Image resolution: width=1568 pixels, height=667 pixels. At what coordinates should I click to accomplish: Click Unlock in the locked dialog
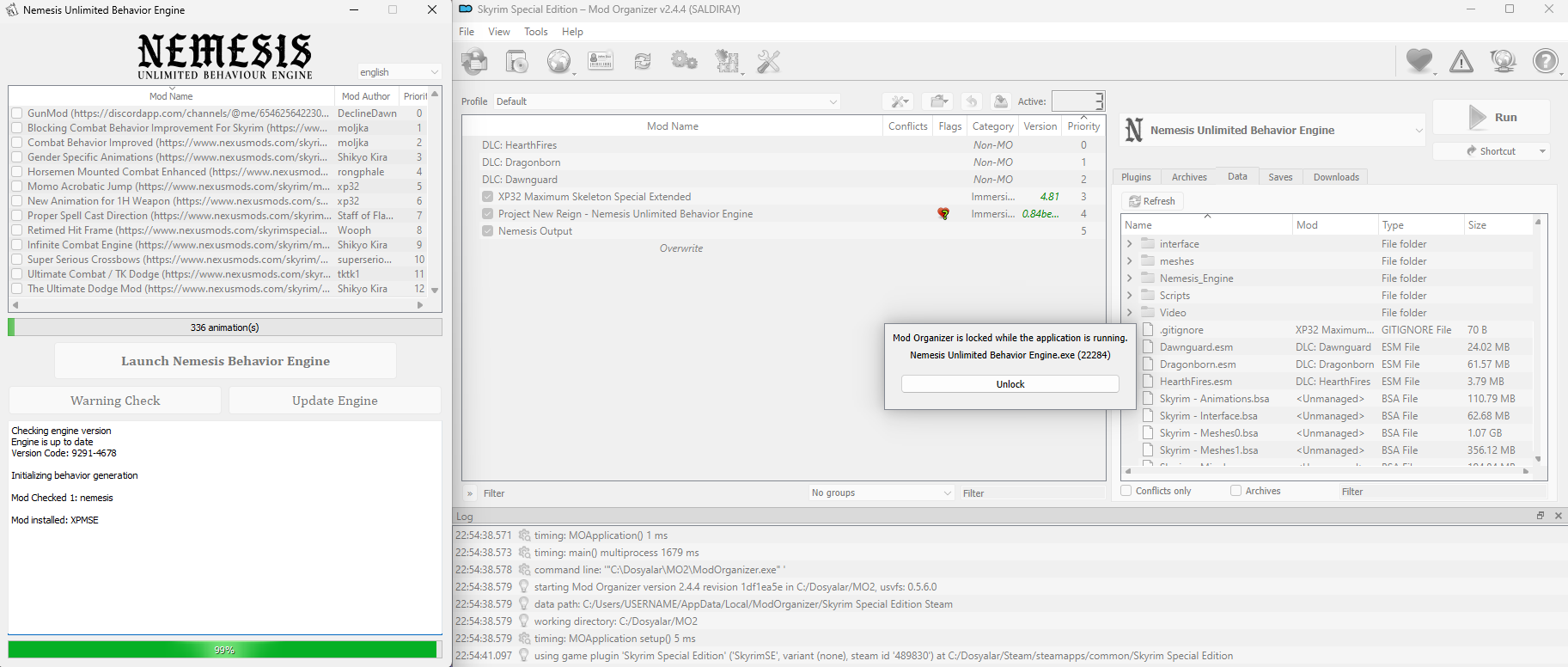tap(1010, 384)
